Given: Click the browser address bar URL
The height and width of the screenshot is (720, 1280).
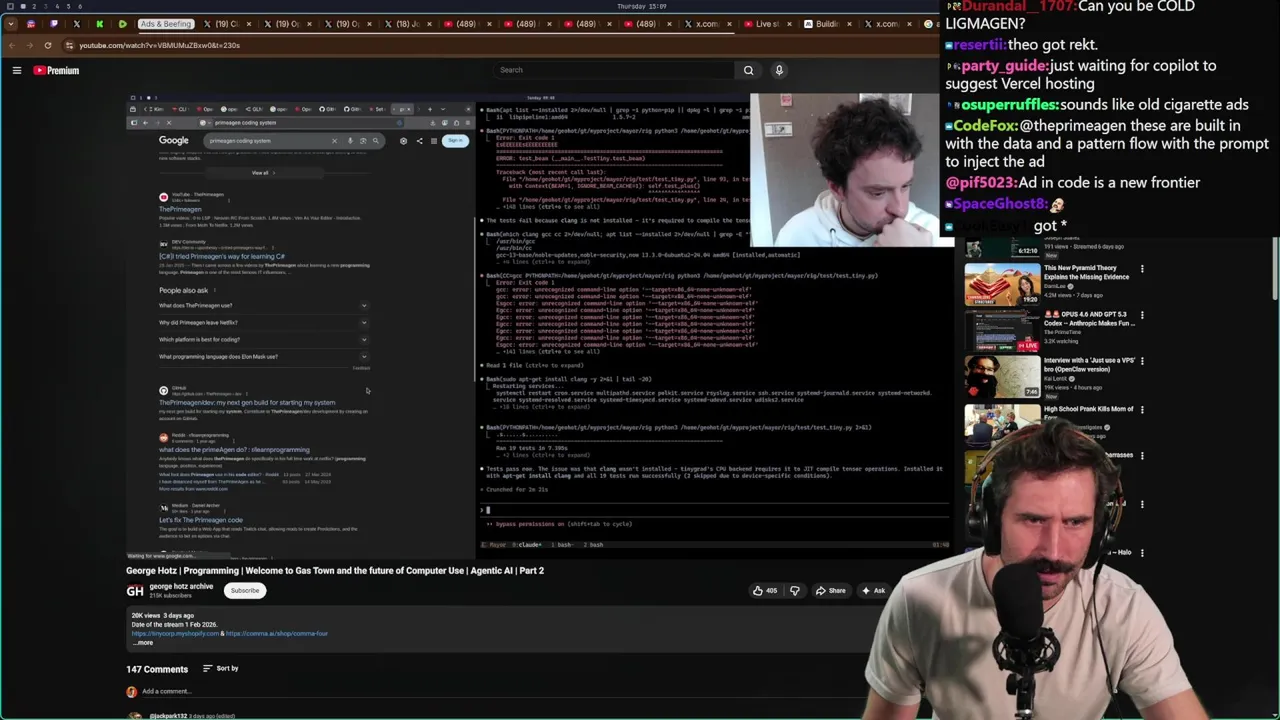Looking at the screenshot, I should coord(159,45).
